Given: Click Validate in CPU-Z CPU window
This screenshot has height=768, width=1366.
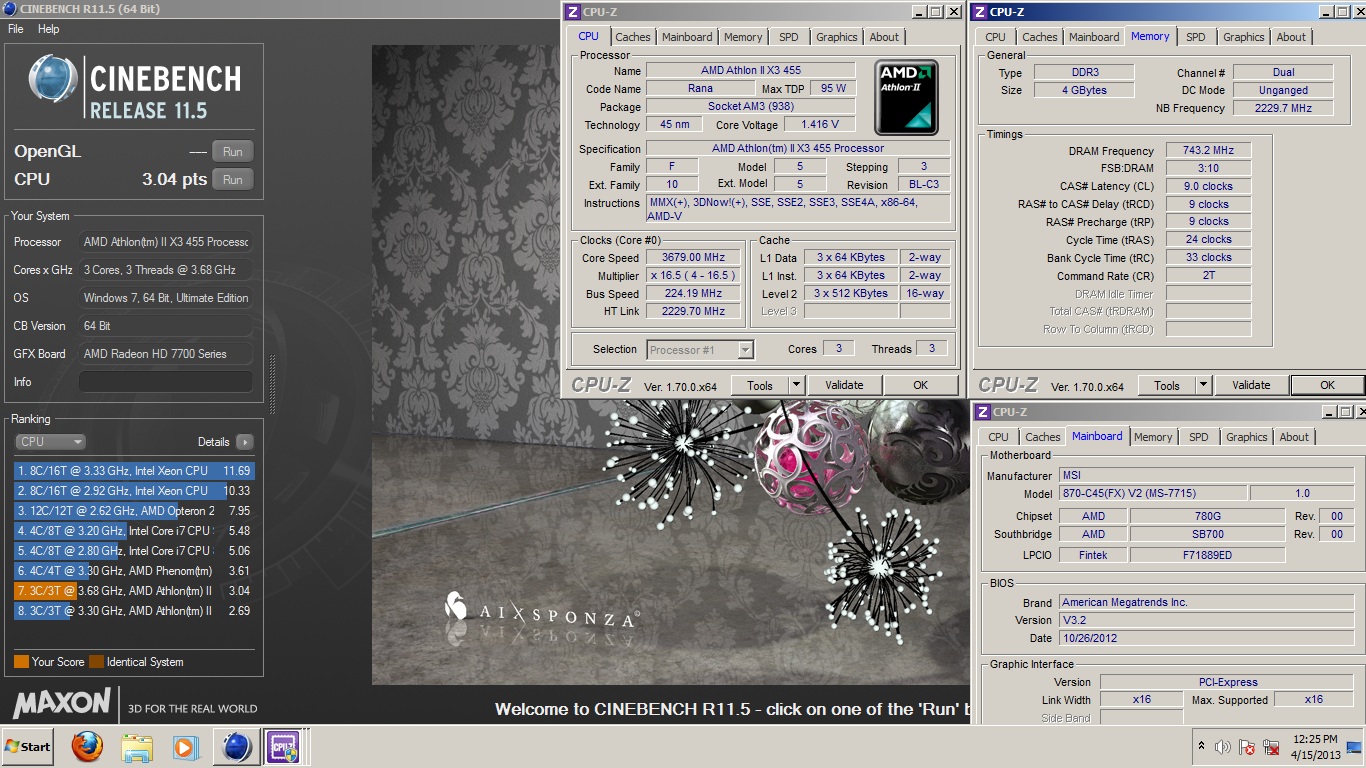Looking at the screenshot, I should tap(844, 385).
